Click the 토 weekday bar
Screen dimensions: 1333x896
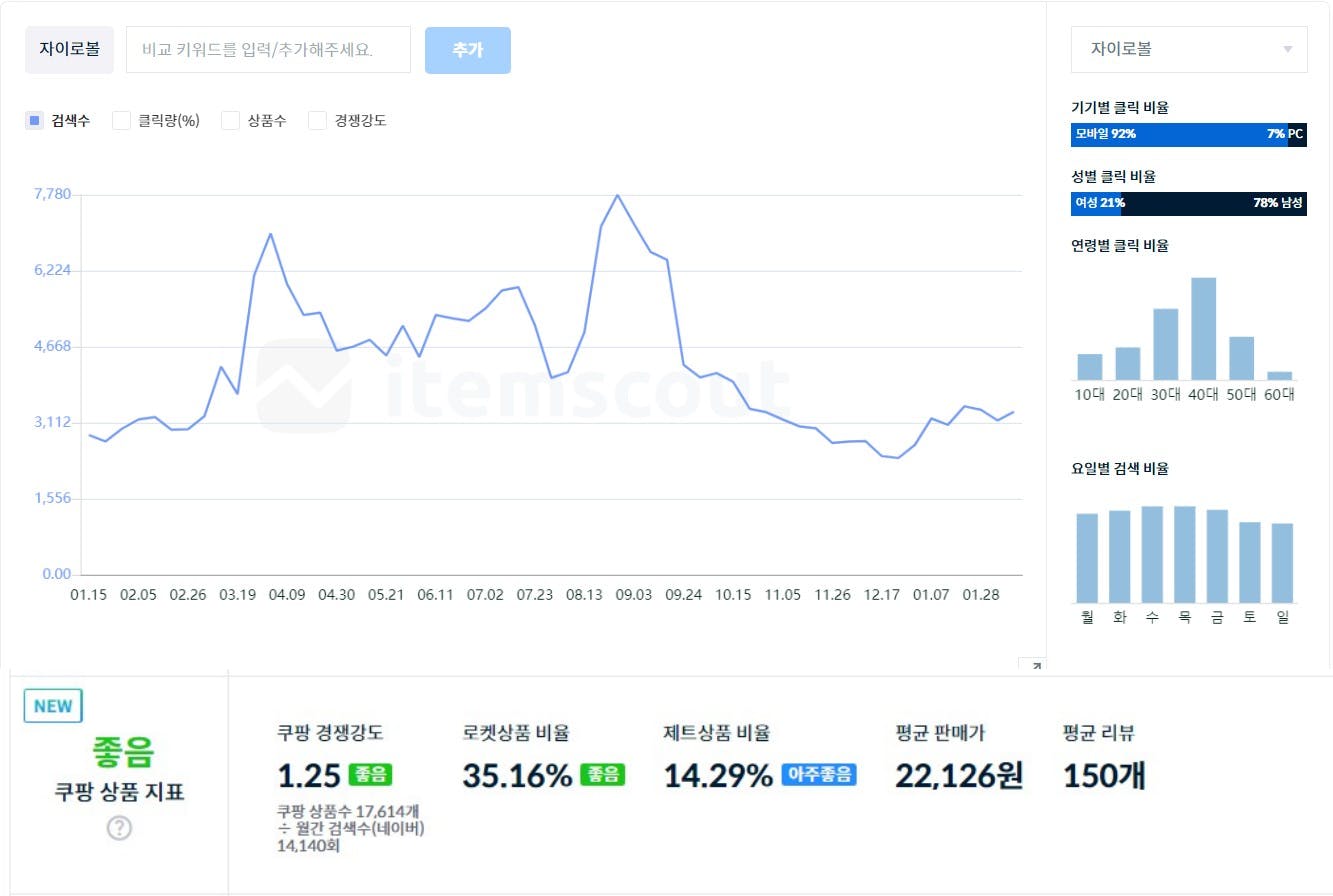pos(1250,562)
